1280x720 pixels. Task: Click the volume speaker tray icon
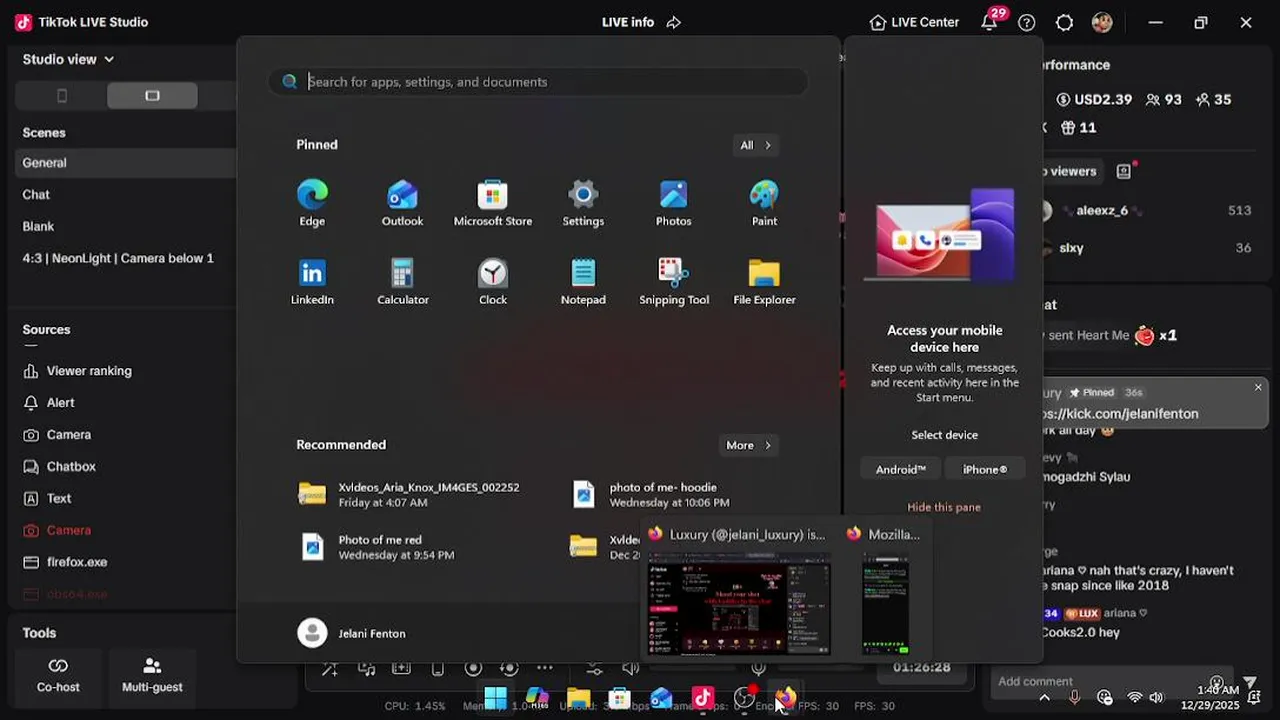point(1156,697)
